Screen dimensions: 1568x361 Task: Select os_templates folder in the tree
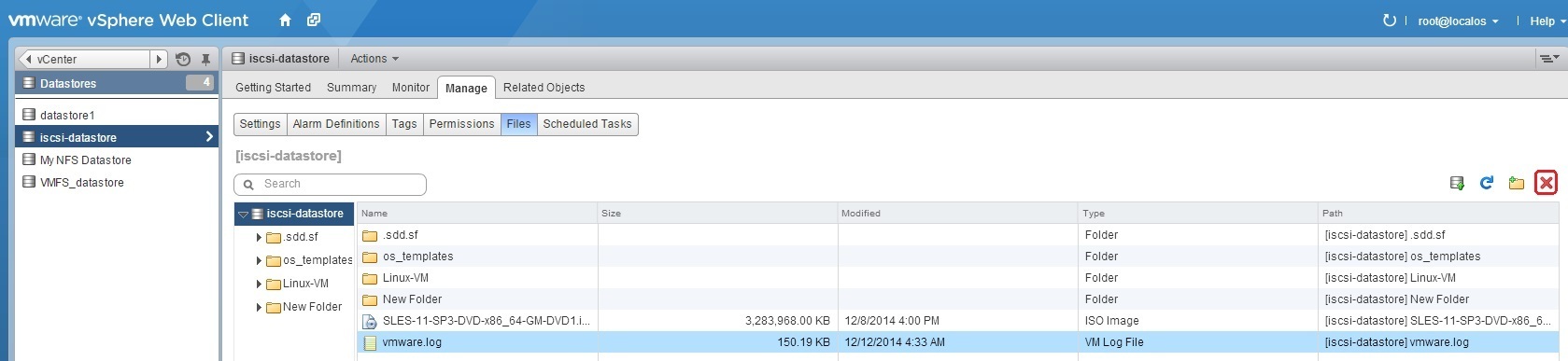pos(317,260)
